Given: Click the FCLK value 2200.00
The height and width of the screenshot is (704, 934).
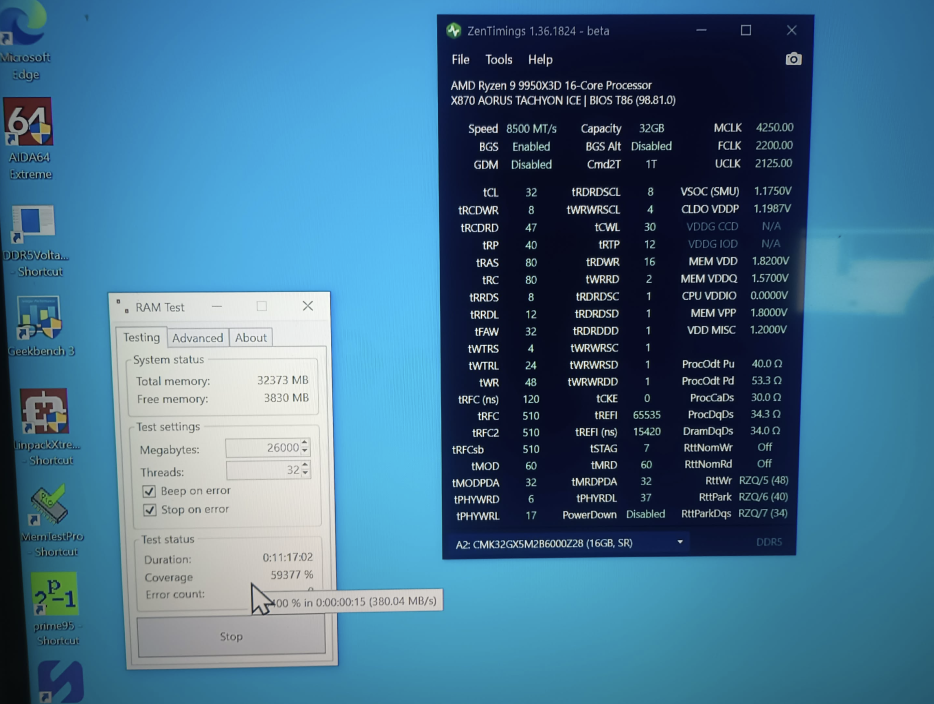Looking at the screenshot, I should pos(774,145).
